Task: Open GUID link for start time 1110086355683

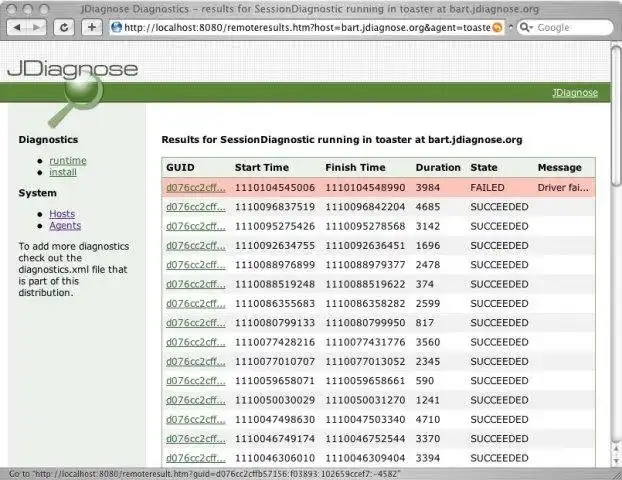Action: 196,304
